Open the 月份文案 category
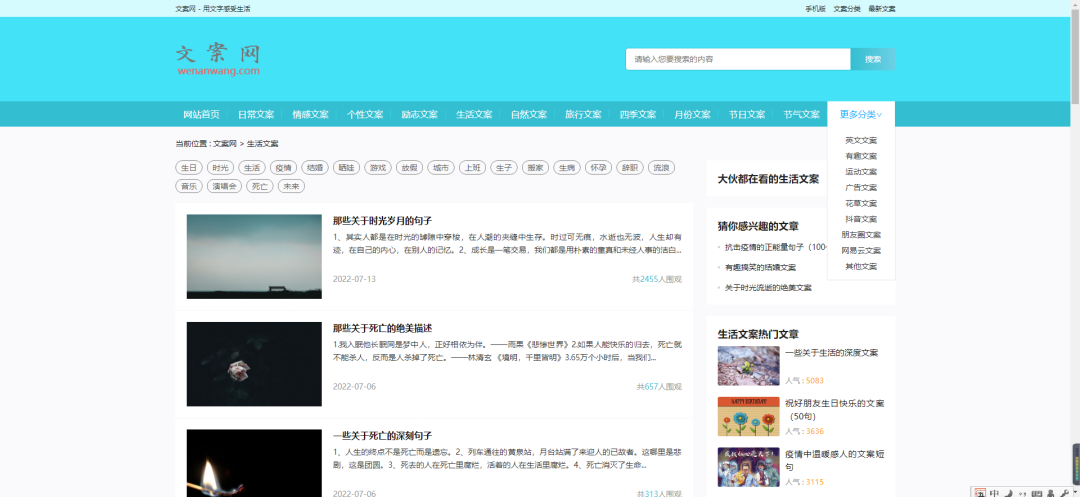 pos(692,114)
